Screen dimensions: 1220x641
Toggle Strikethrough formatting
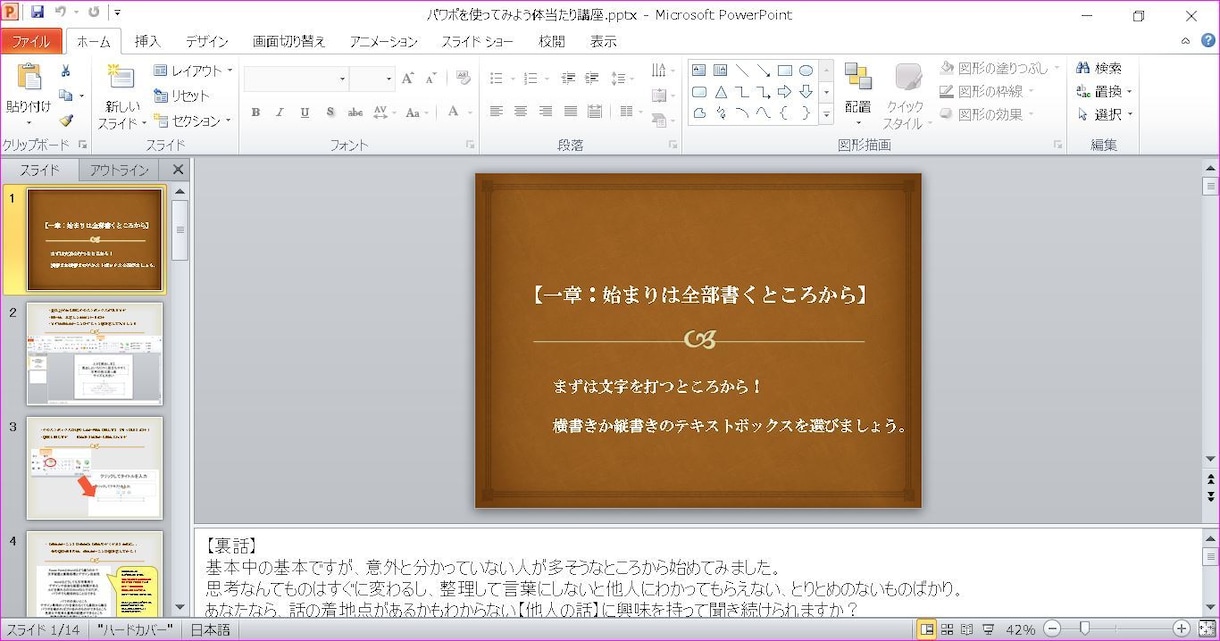coord(355,112)
